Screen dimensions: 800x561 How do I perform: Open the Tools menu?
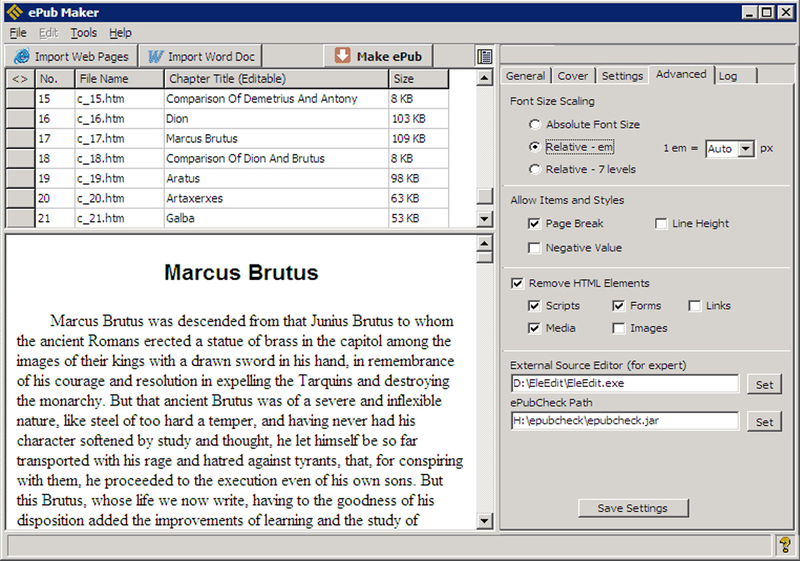tap(83, 33)
